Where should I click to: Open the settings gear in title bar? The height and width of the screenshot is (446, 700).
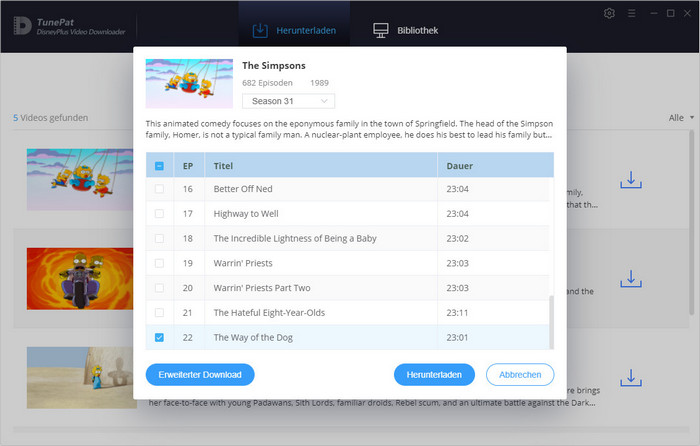pos(609,13)
